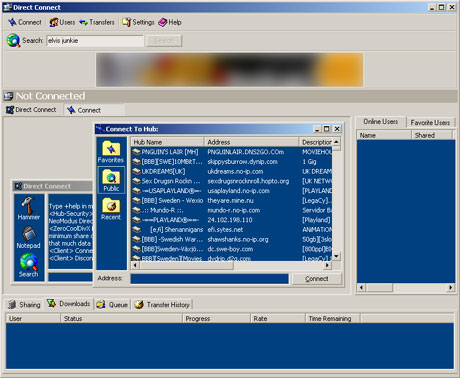The image size is (460, 378).
Task: Click the Time Remaining column header
Action: click(x=333, y=318)
